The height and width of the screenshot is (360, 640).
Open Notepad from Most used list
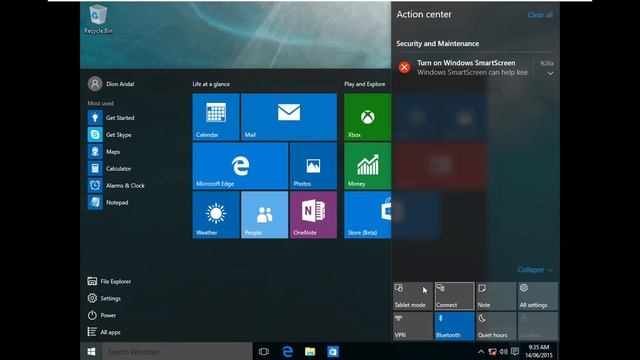pos(108,202)
